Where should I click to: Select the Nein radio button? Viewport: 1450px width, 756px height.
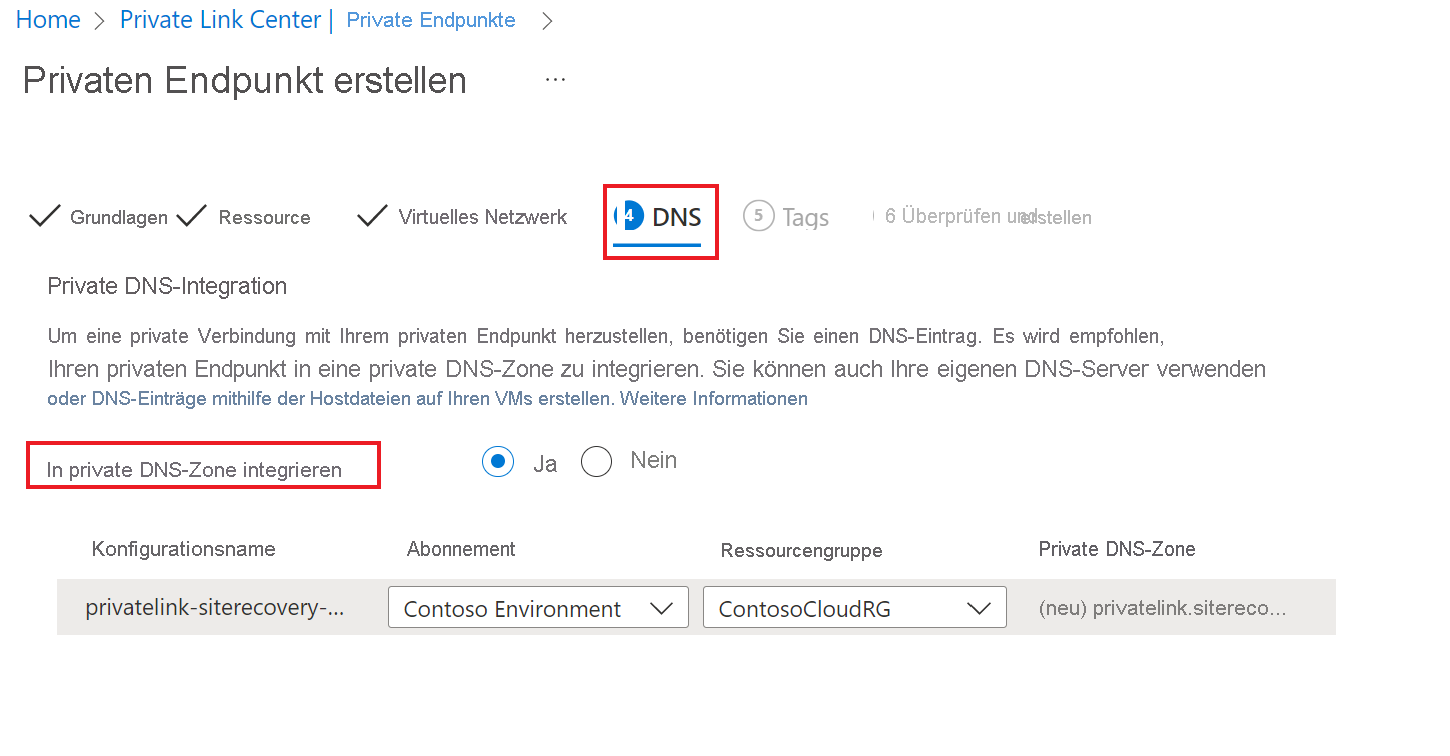[596, 461]
